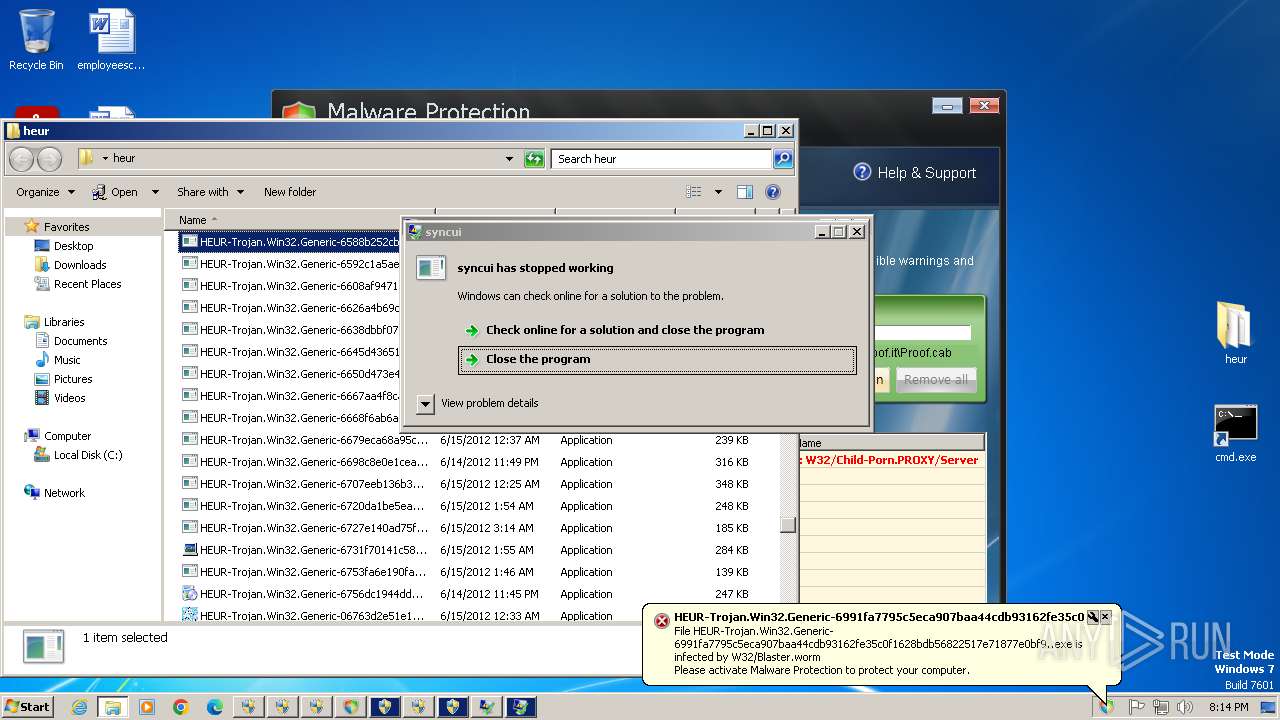Click the Forward arrow in heur window
Viewport: 1280px width, 720px height.
coord(49,159)
